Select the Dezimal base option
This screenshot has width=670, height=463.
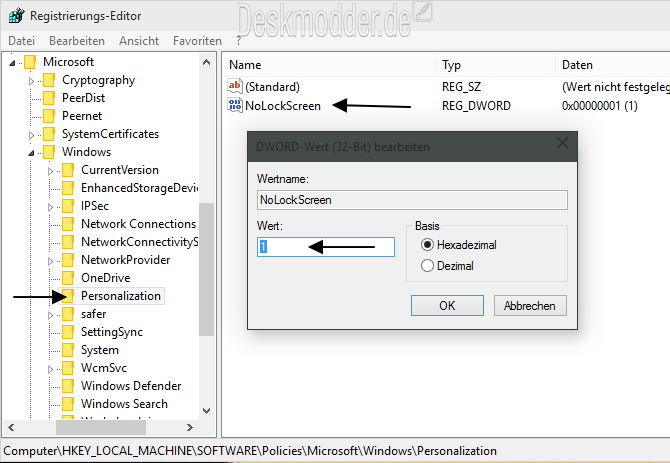427,266
